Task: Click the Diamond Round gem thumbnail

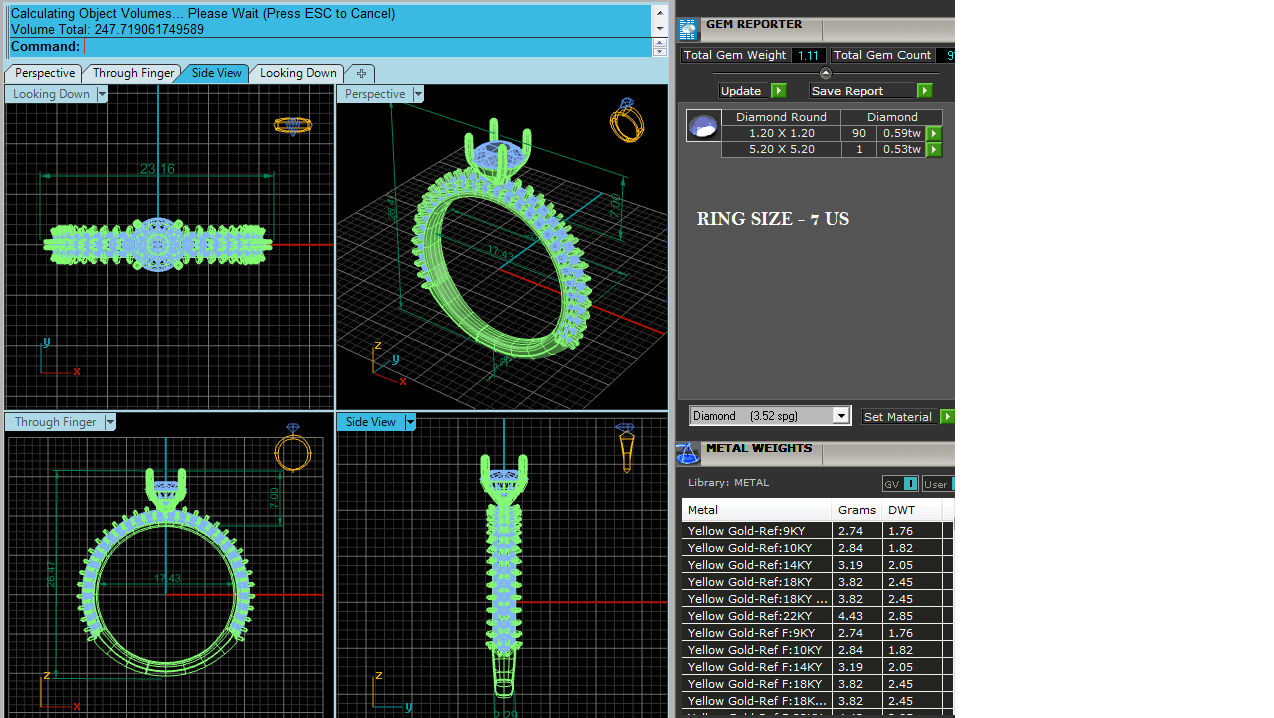Action: (703, 126)
